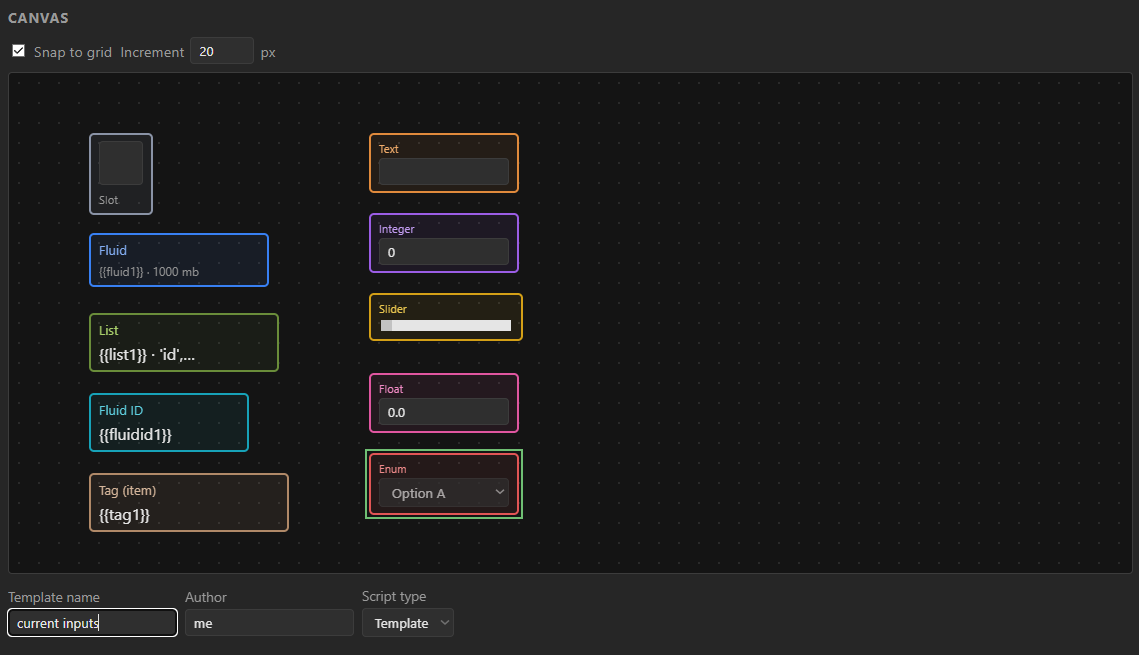The height and width of the screenshot is (655, 1139).
Task: Select the List widget card
Action: point(184,342)
